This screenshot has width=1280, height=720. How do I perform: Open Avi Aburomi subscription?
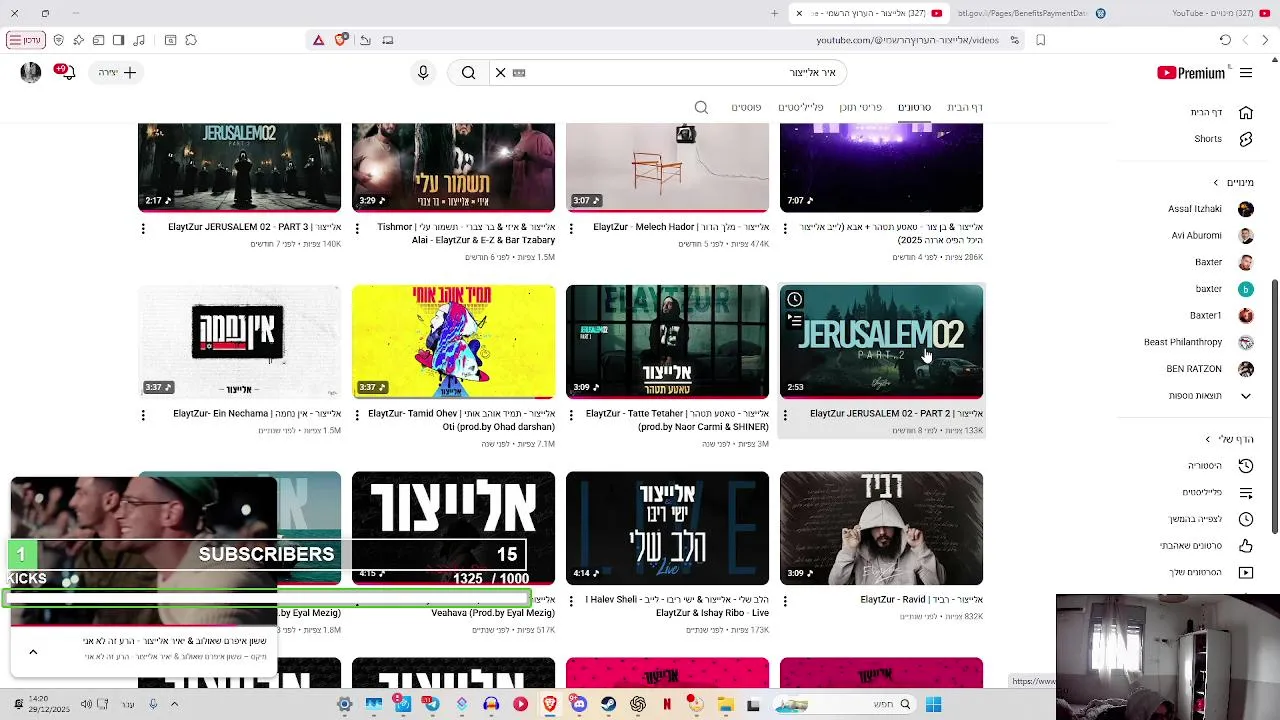coord(1212,236)
